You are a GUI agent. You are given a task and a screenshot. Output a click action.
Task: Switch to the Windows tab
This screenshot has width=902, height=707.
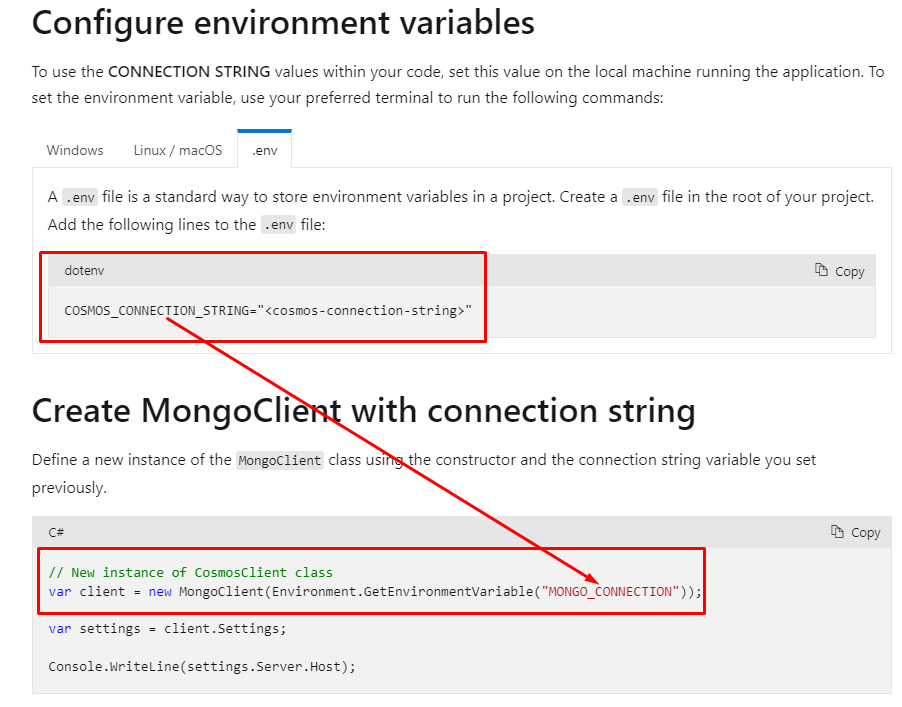[74, 150]
